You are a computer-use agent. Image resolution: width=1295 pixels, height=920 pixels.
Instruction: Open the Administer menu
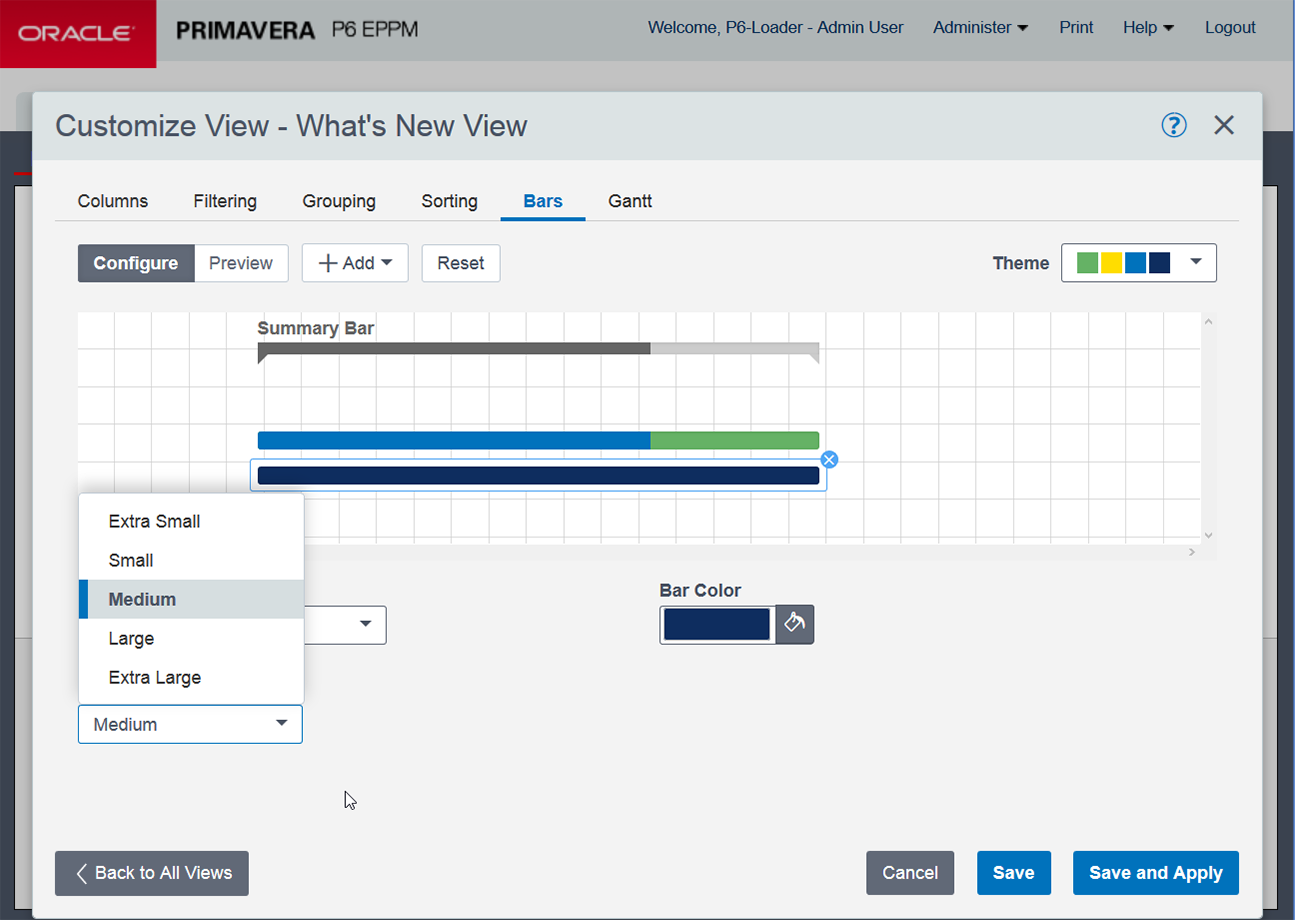click(980, 28)
